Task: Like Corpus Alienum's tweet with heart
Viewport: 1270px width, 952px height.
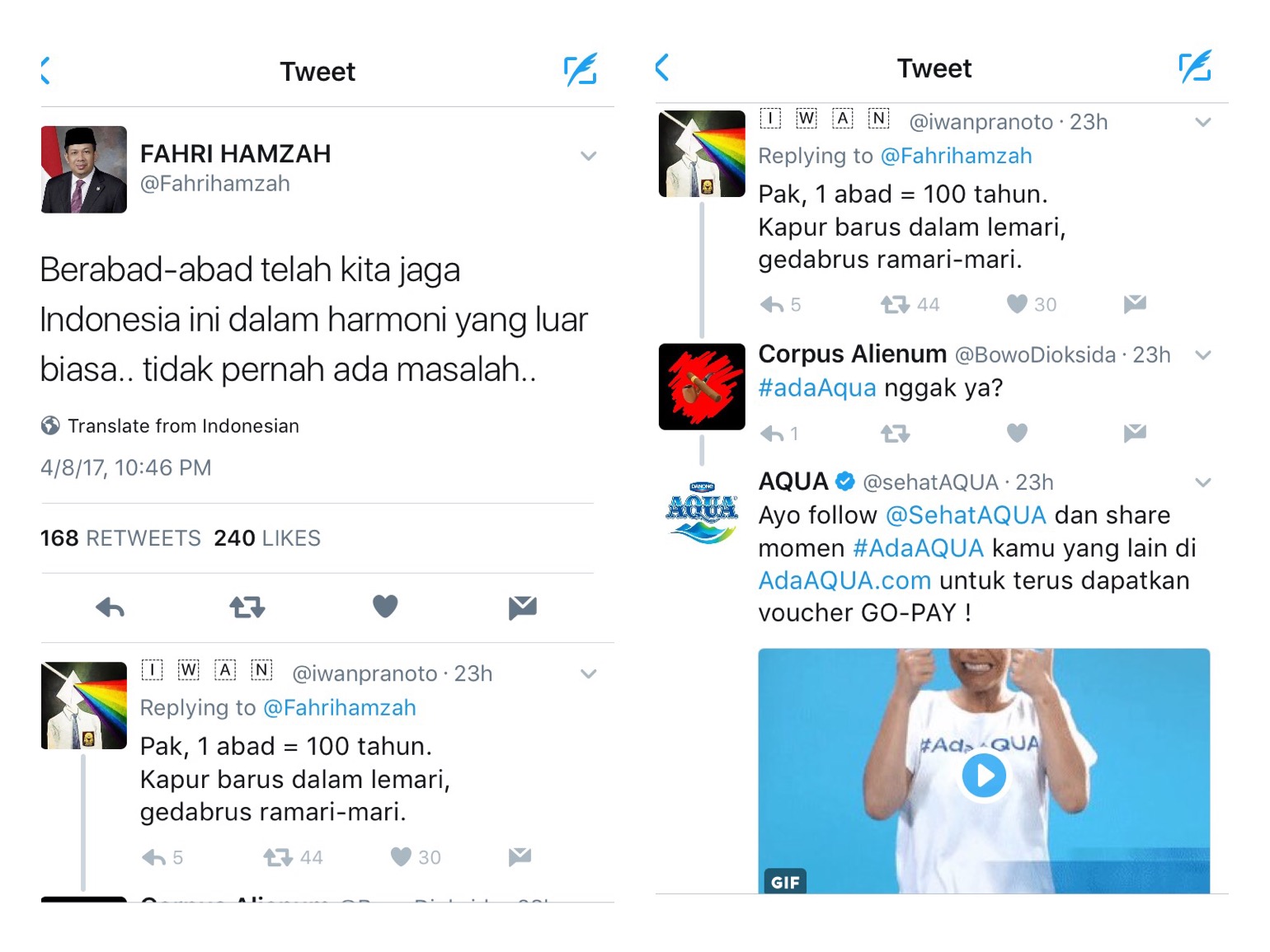Action: click(1018, 433)
